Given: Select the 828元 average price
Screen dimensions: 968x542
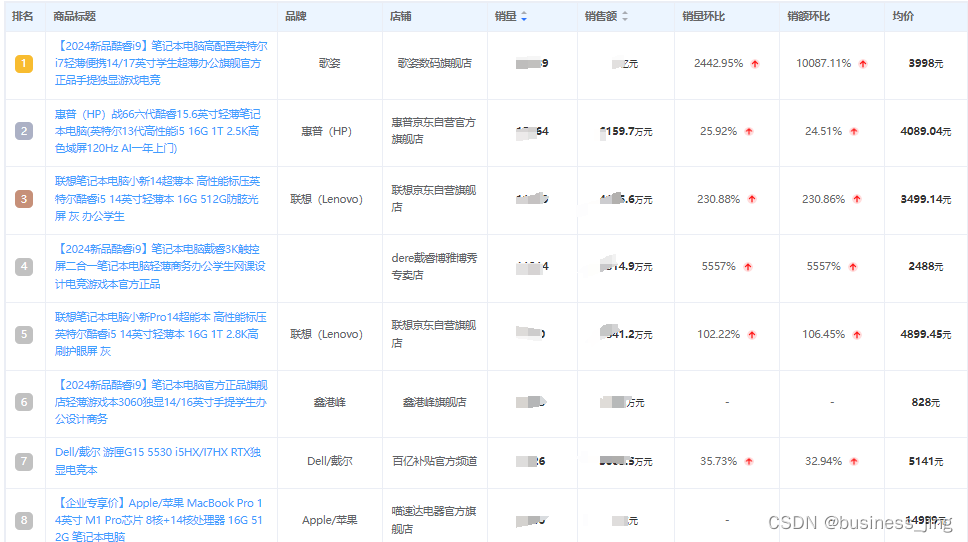Looking at the screenshot, I should click(x=925, y=402).
